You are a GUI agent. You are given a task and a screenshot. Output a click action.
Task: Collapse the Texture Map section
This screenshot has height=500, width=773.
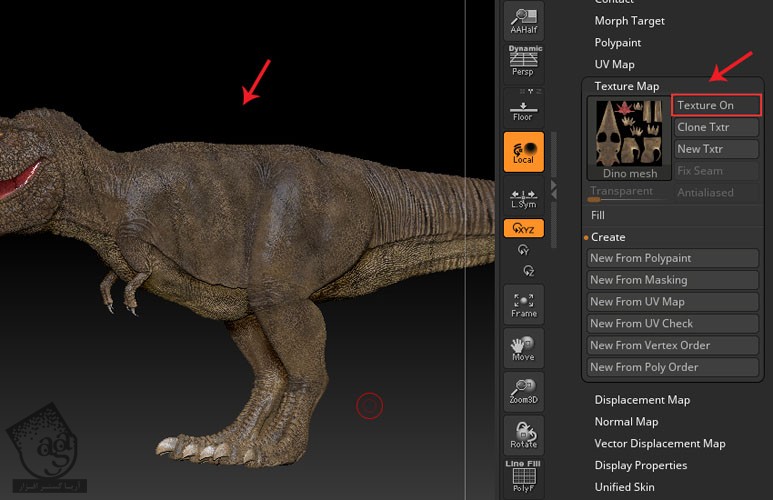tap(627, 86)
